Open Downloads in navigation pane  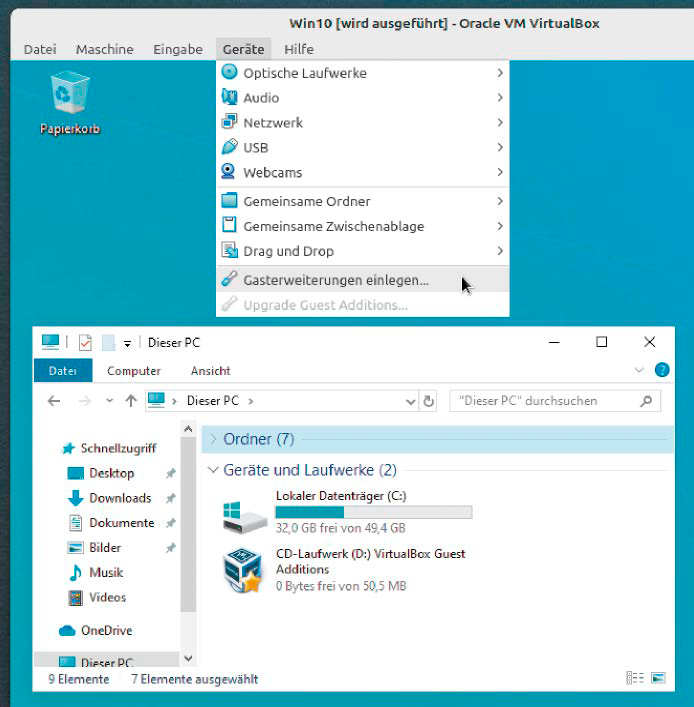[x=120, y=498]
